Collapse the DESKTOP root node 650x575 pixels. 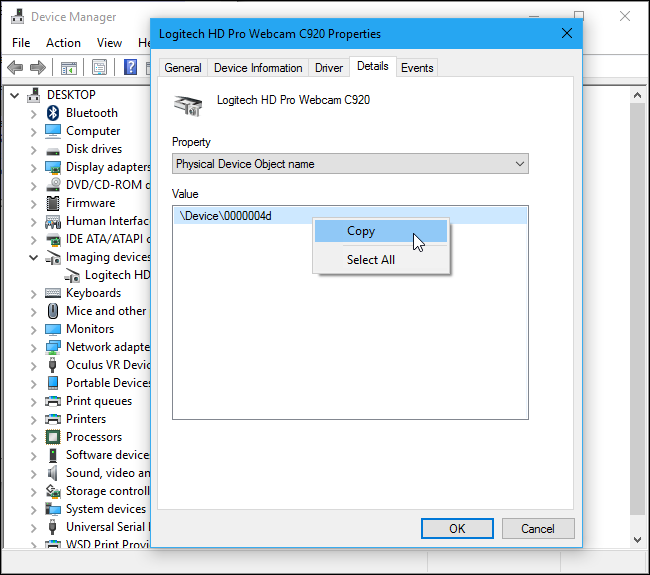click(15, 96)
